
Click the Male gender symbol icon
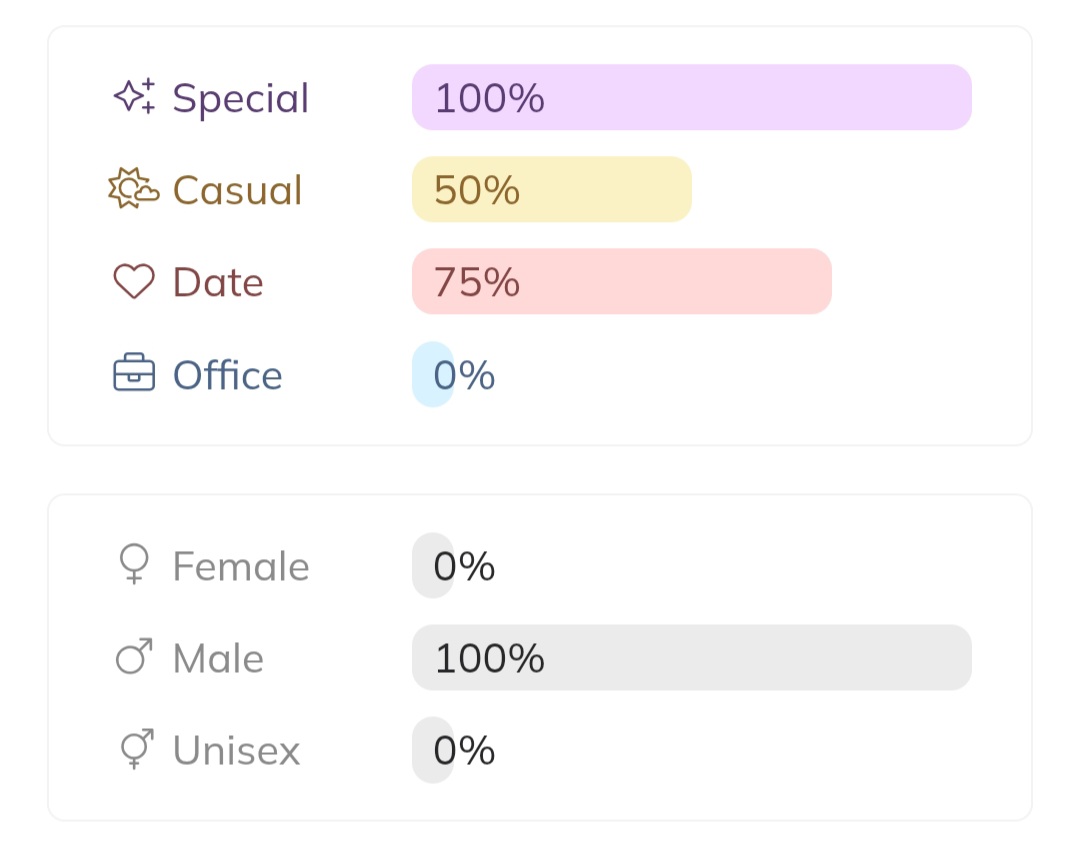coord(134,658)
